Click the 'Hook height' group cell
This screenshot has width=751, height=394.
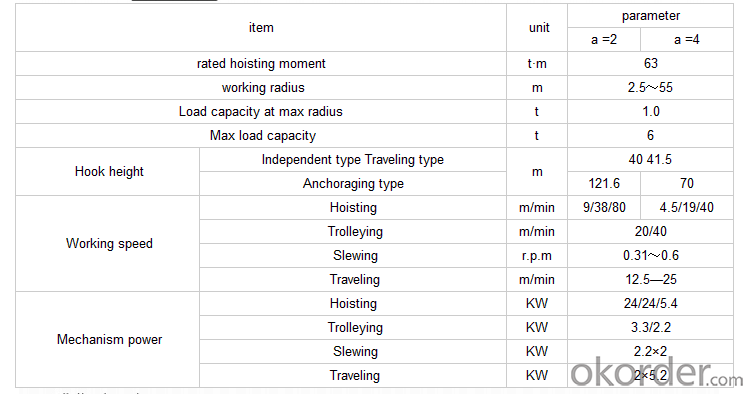coord(108,171)
